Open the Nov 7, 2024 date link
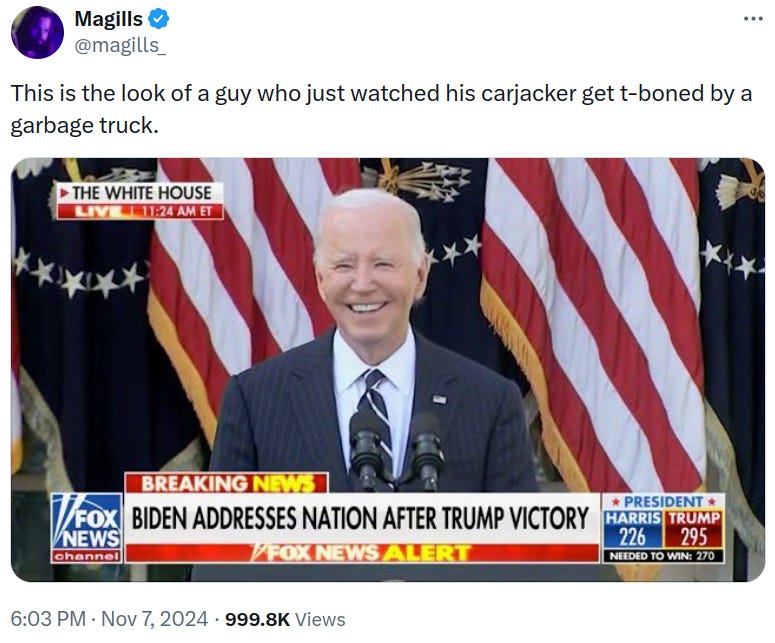The width and height of the screenshot is (775, 643). click(154, 619)
